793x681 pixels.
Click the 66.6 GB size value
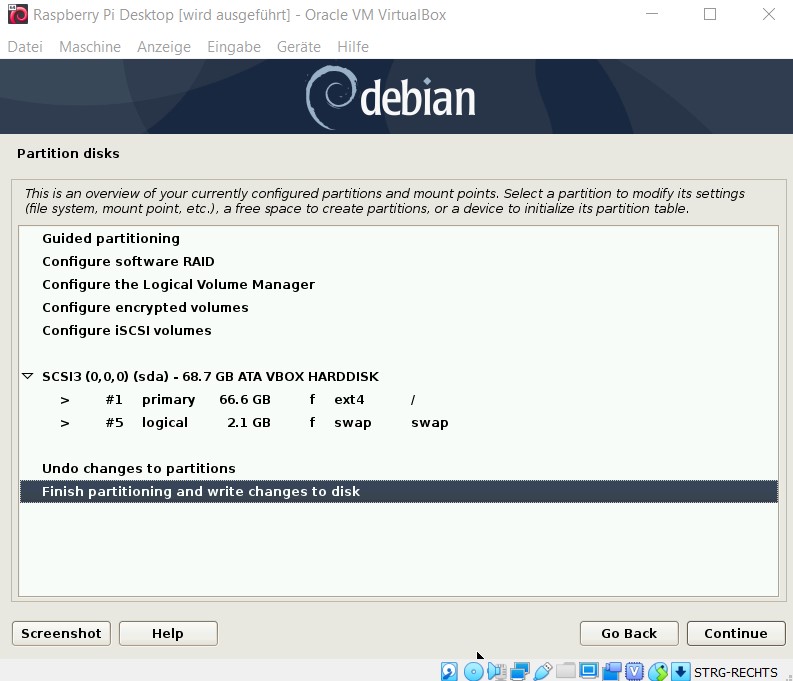coord(245,399)
